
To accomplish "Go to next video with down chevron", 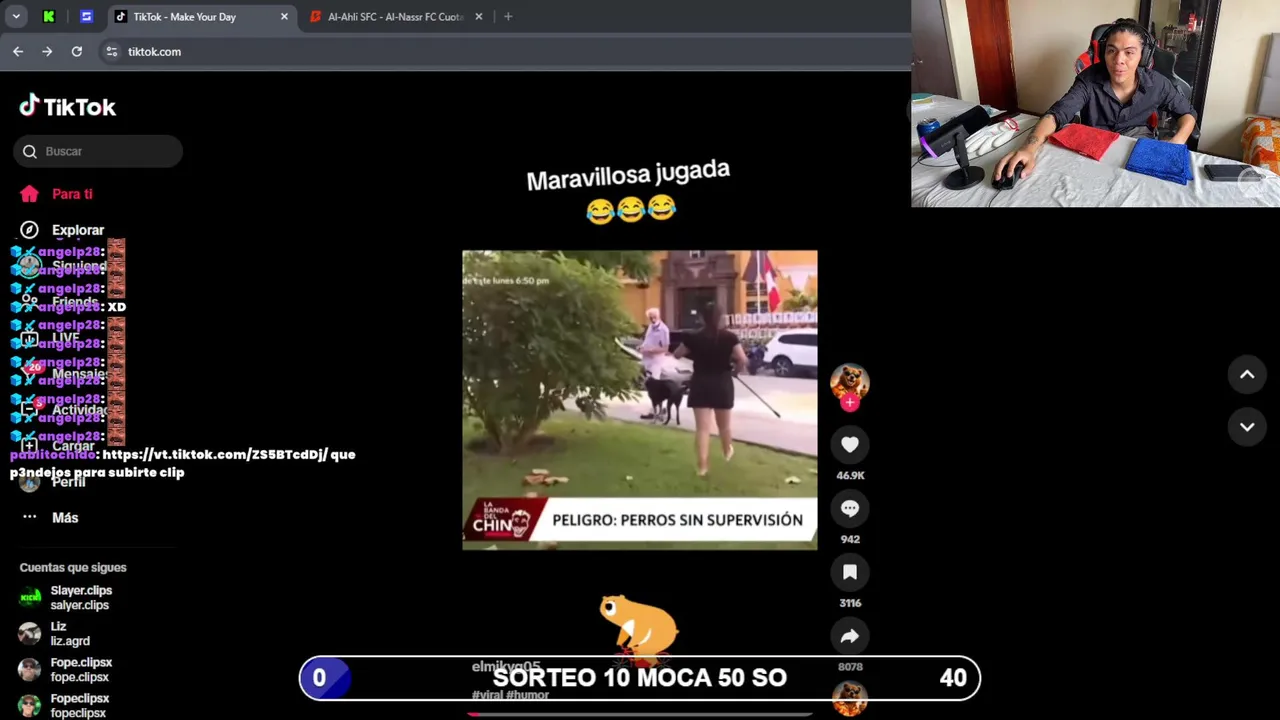I will pyautogui.click(x=1247, y=427).
